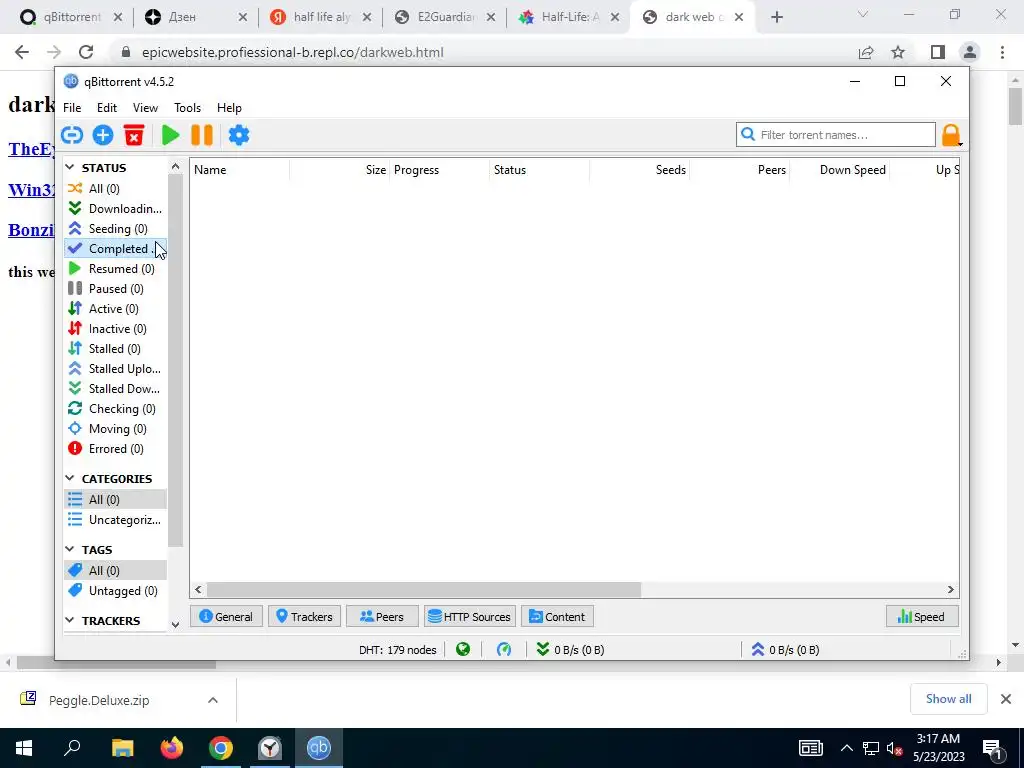
Task: Bookmark this page with star icon
Action: 899,52
